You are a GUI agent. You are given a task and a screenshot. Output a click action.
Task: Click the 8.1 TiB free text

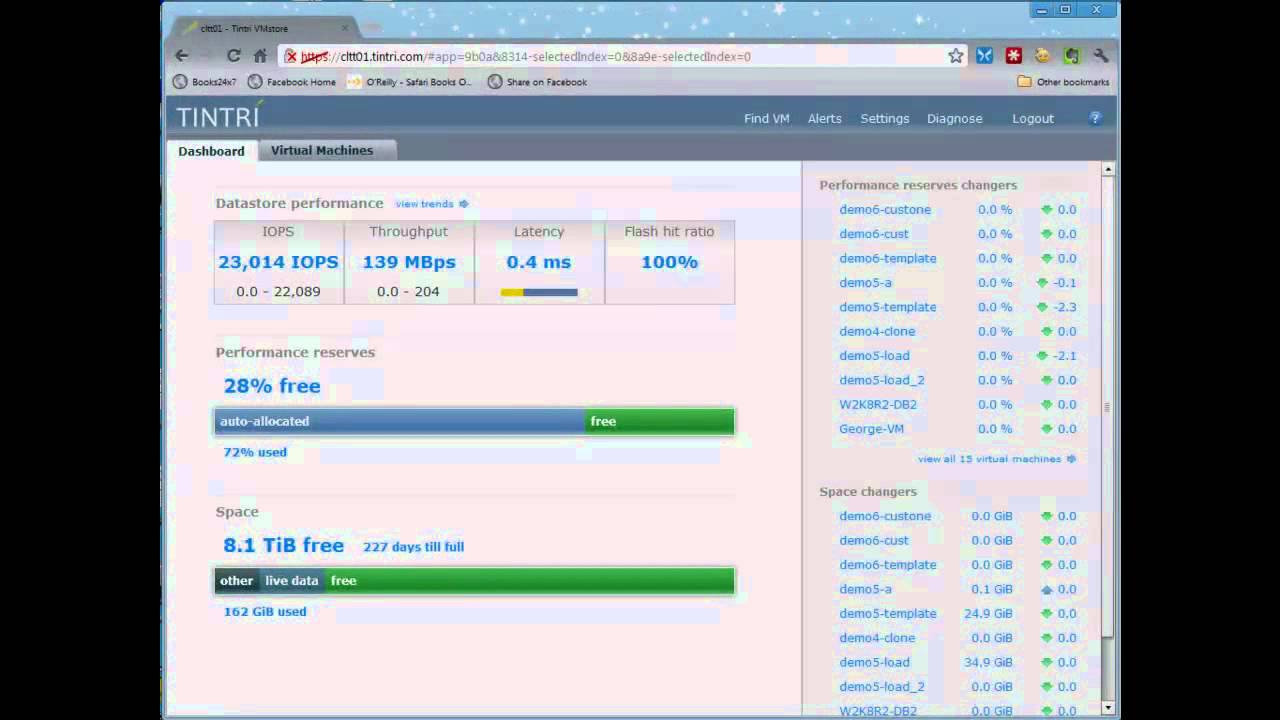[284, 545]
